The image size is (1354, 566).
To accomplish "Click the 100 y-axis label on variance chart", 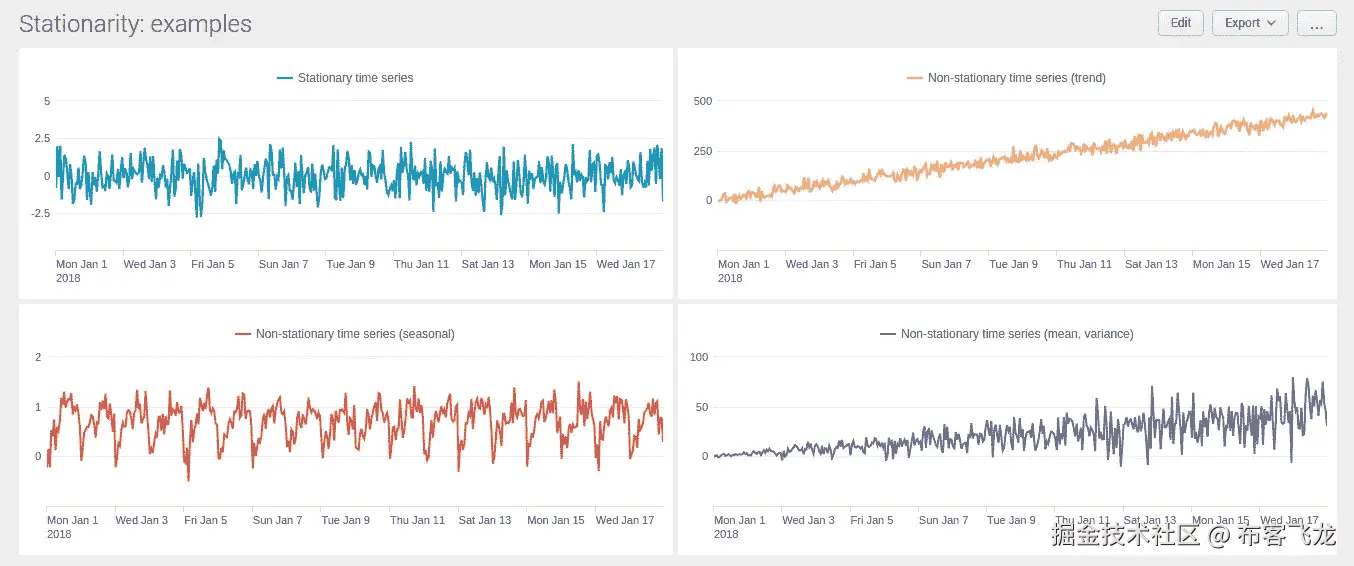I will [x=698, y=357].
